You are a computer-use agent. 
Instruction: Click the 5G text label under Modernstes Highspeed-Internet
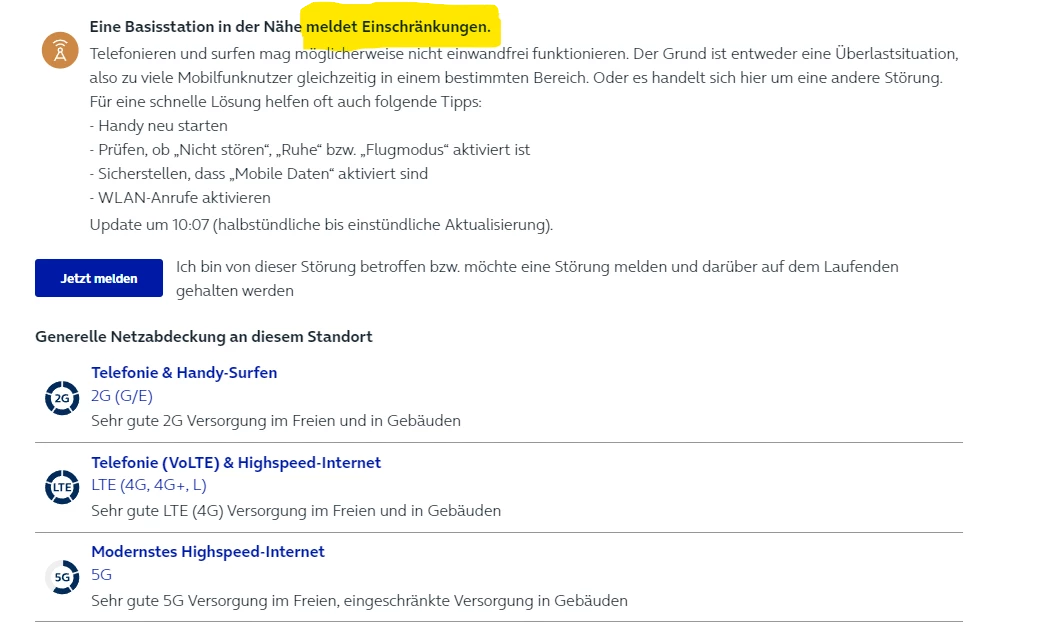pos(101,575)
